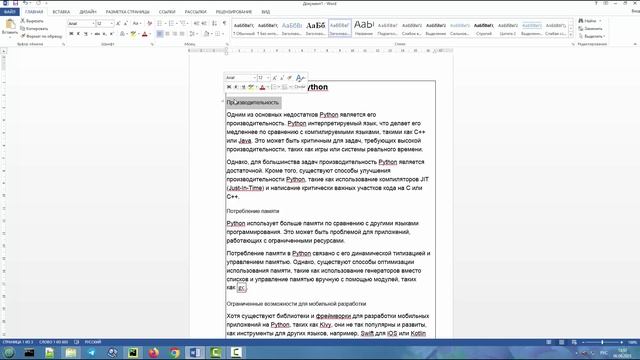640x360 pixels.
Task: Open the Выделить (Select) dropdown
Action: (591, 36)
